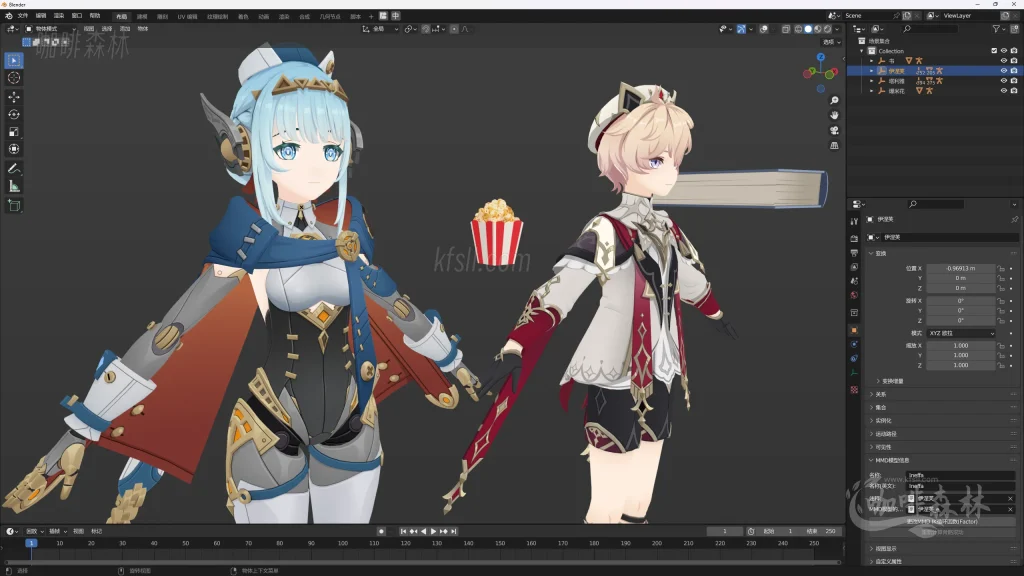Expand the 塔利雅 object in outliner
Image resolution: width=1024 pixels, height=576 pixels.
point(871,81)
